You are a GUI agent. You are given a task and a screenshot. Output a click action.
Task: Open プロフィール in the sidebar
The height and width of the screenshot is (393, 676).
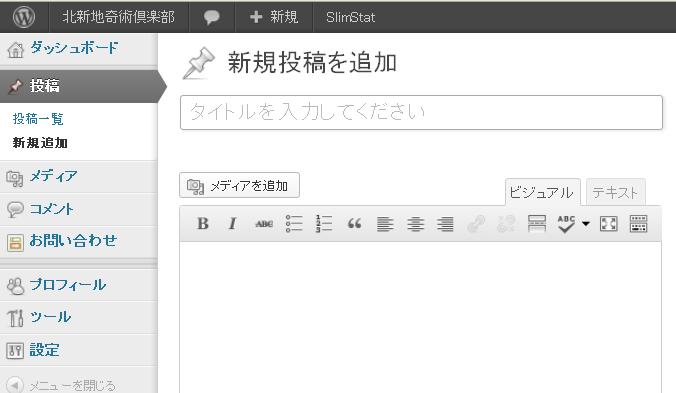[x=68, y=284]
